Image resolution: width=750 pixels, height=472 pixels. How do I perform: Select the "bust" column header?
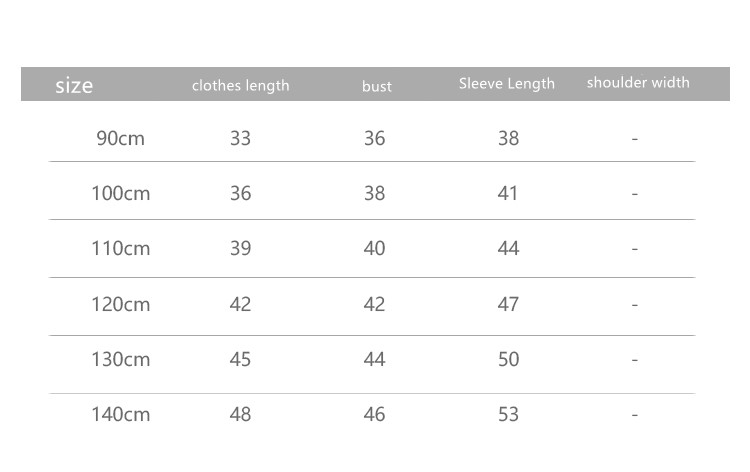pos(377,87)
